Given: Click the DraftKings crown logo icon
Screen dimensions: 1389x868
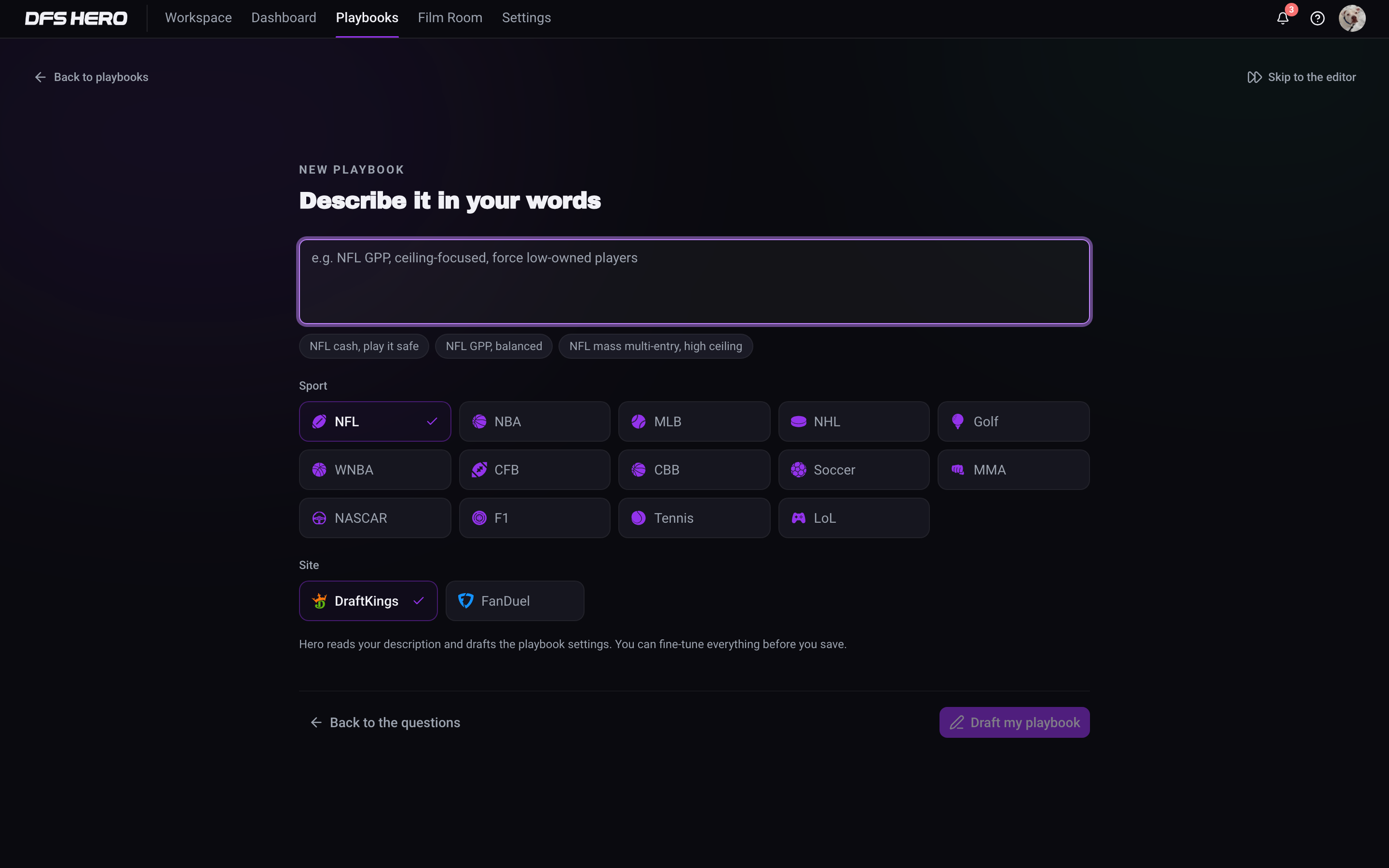Looking at the screenshot, I should (x=319, y=601).
